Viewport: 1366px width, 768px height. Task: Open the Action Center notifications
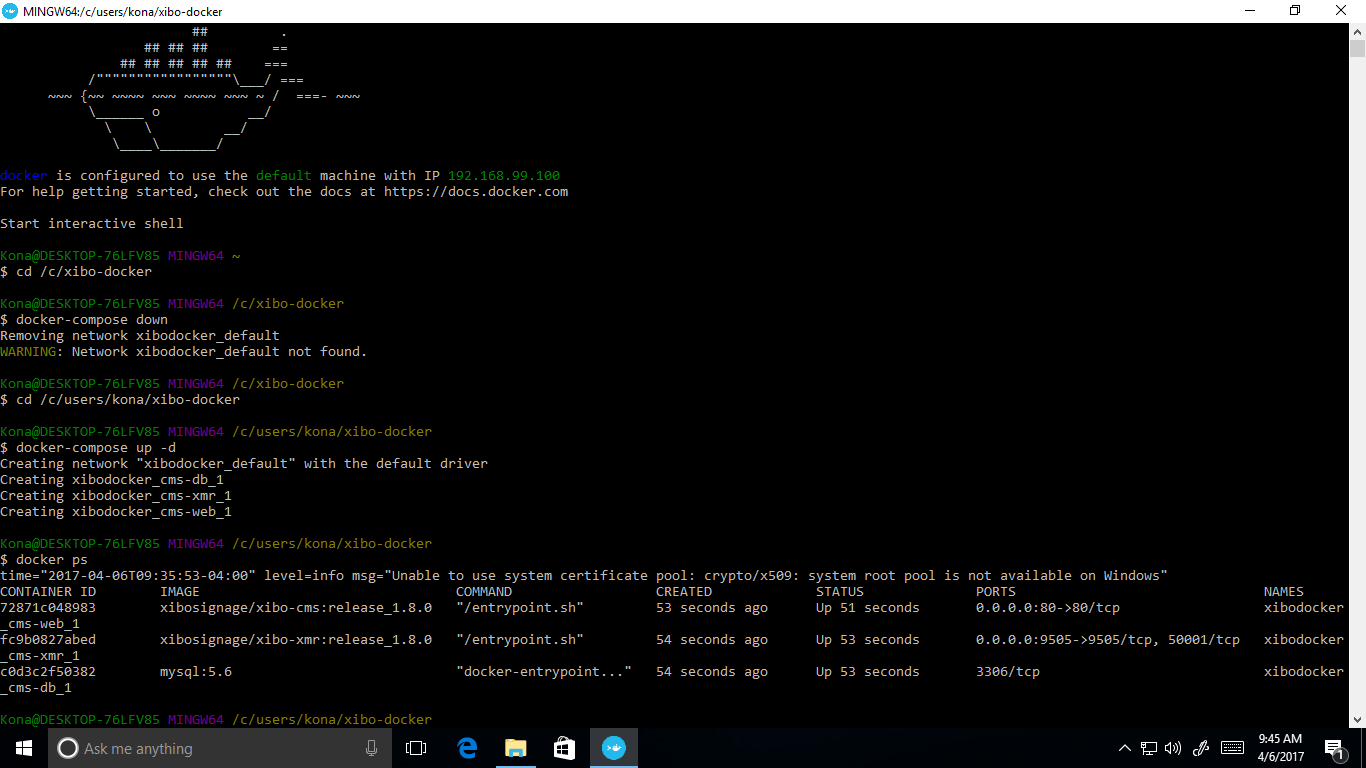(1333, 748)
